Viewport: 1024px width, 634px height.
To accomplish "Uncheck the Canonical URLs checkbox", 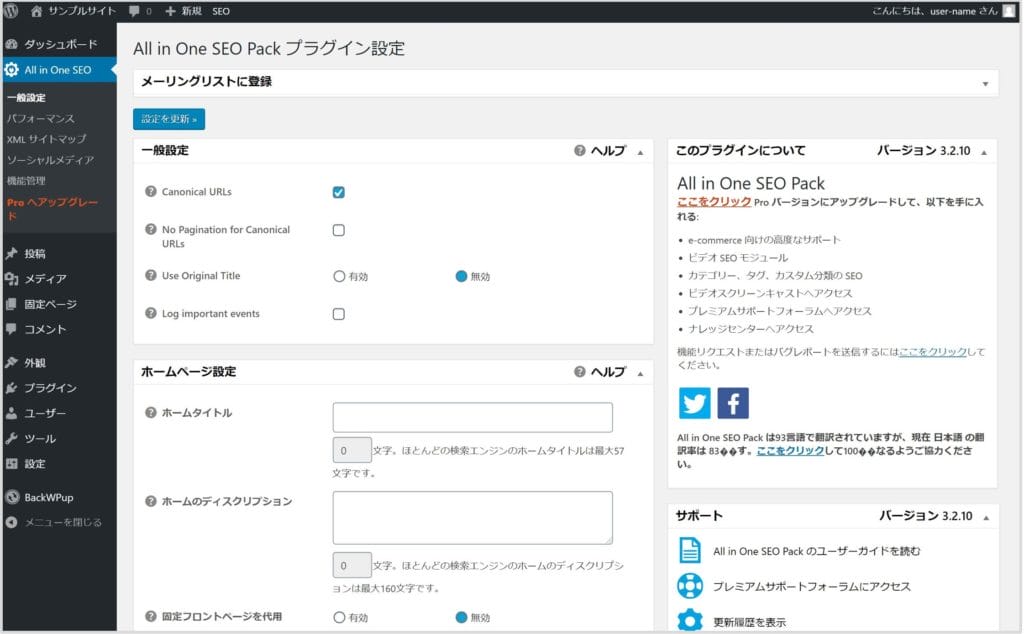I will pos(338,192).
